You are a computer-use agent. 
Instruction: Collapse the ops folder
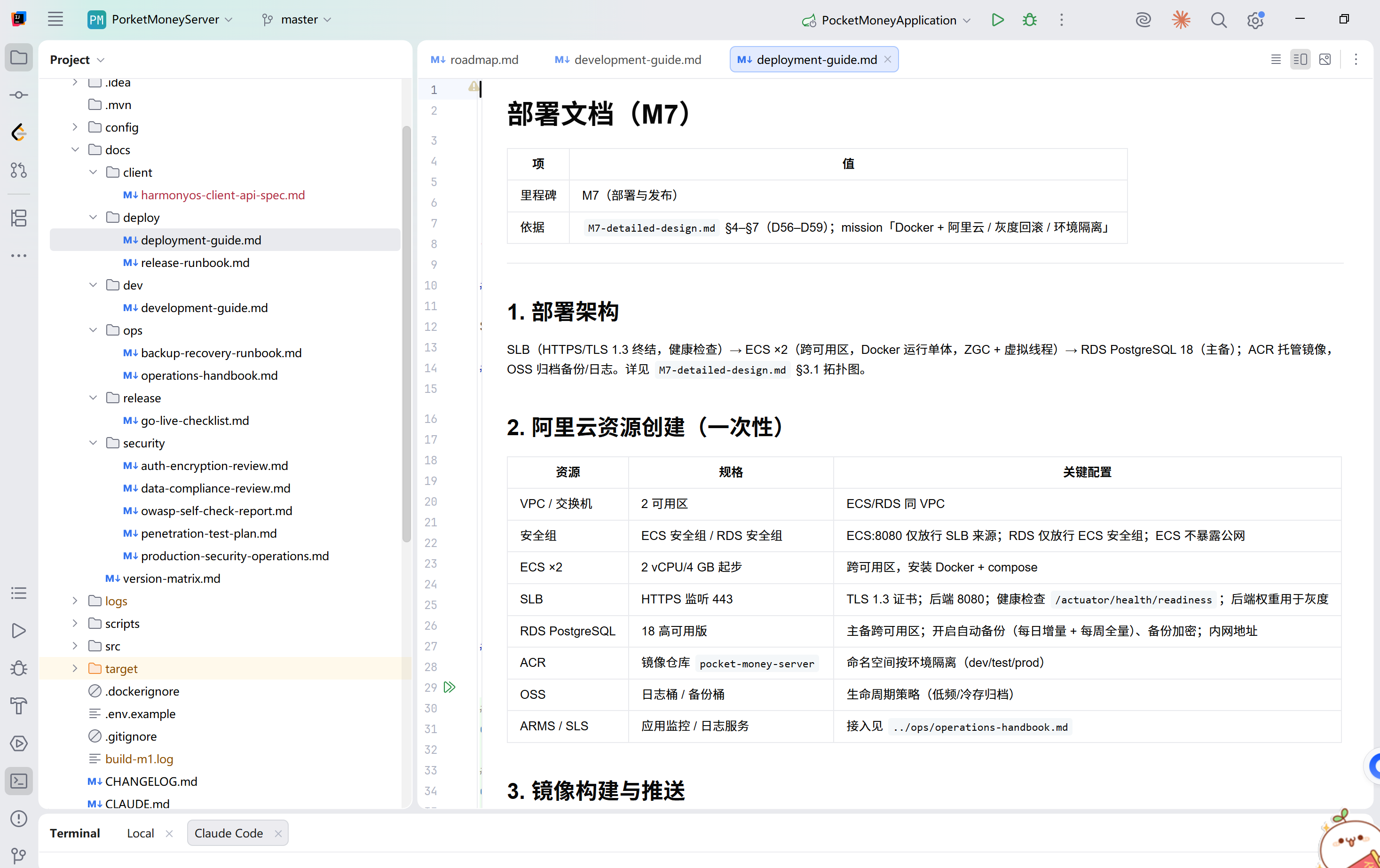coord(93,330)
